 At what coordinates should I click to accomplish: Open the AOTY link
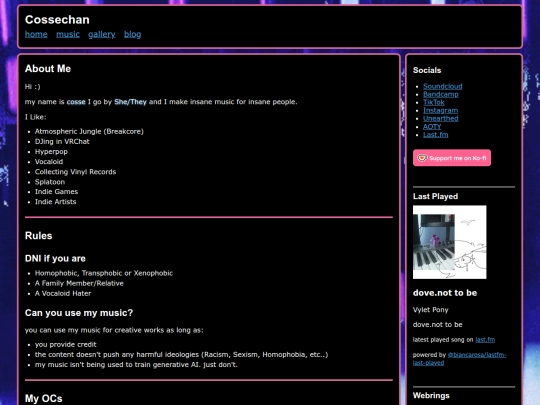pyautogui.click(x=432, y=126)
